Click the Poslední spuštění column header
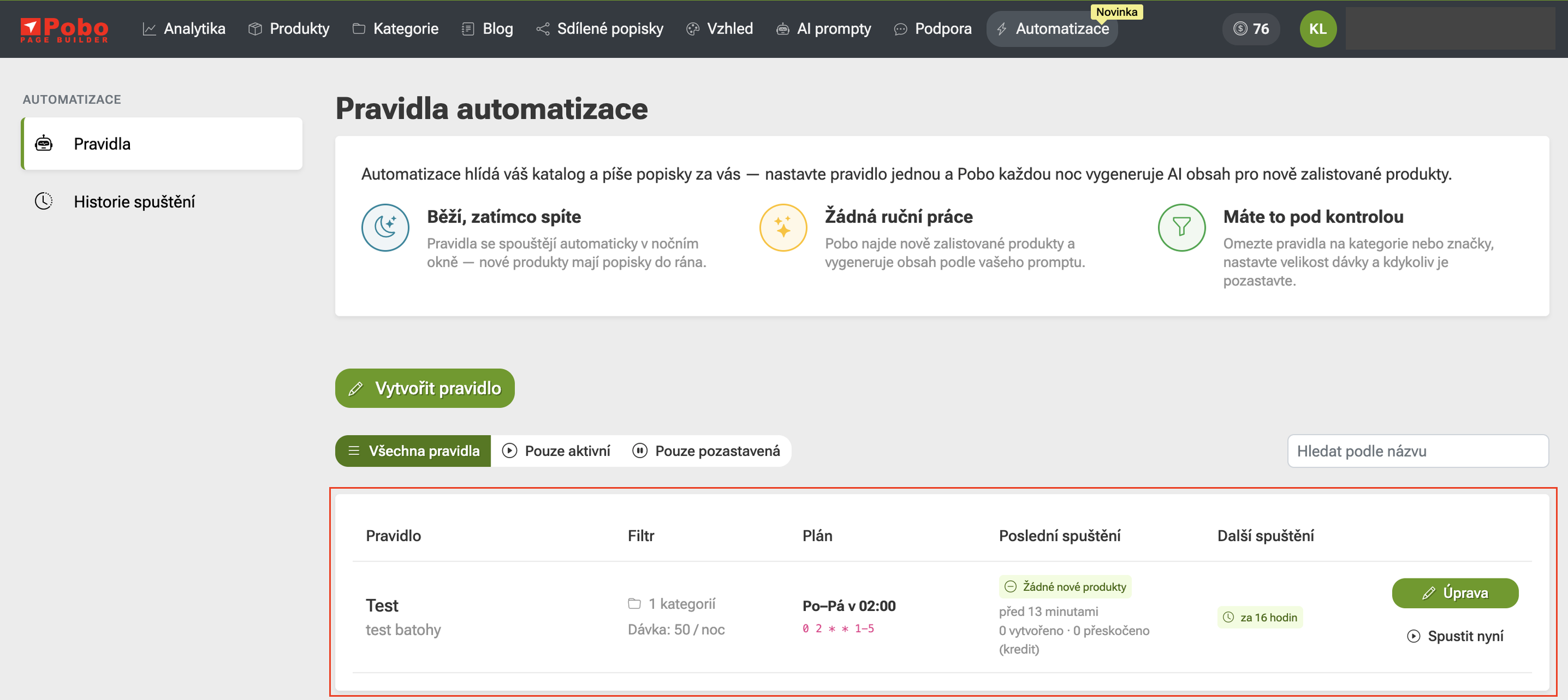Image resolution: width=1568 pixels, height=700 pixels. [1060, 536]
